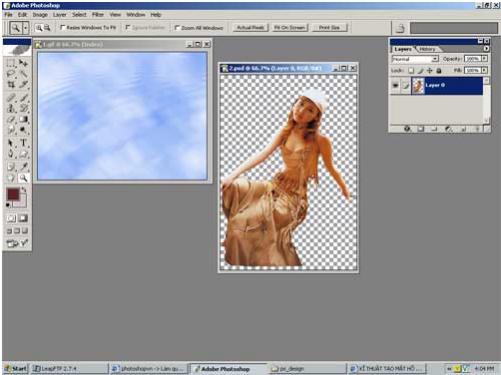This screenshot has height=375, width=501.
Task: Open the Layers palette flyout menu
Action: pos(486,49)
